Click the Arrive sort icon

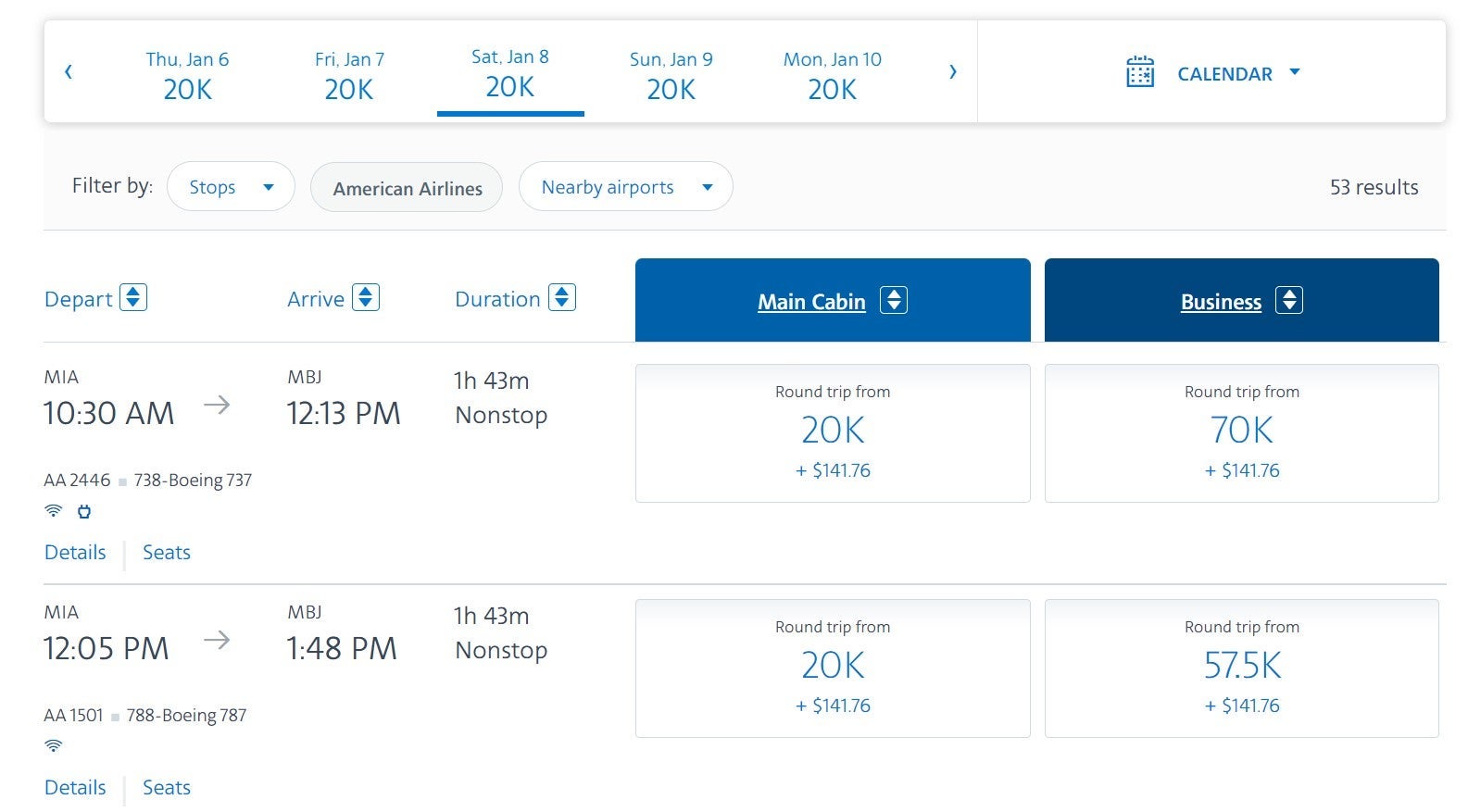pyautogui.click(x=366, y=298)
